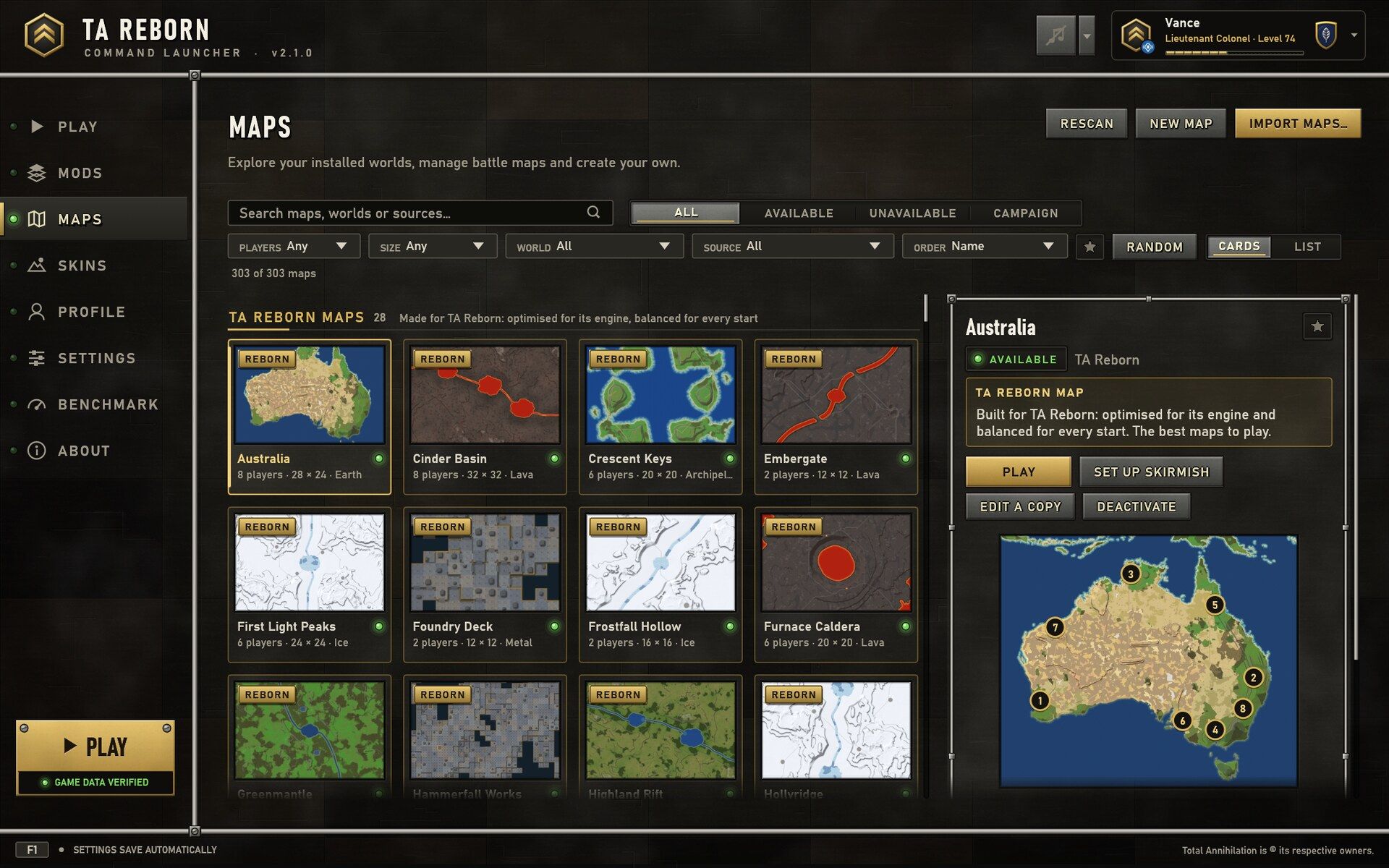The width and height of the screenshot is (1389, 868).
Task: Select spawn point 7 on Australia map
Action: click(x=1055, y=627)
